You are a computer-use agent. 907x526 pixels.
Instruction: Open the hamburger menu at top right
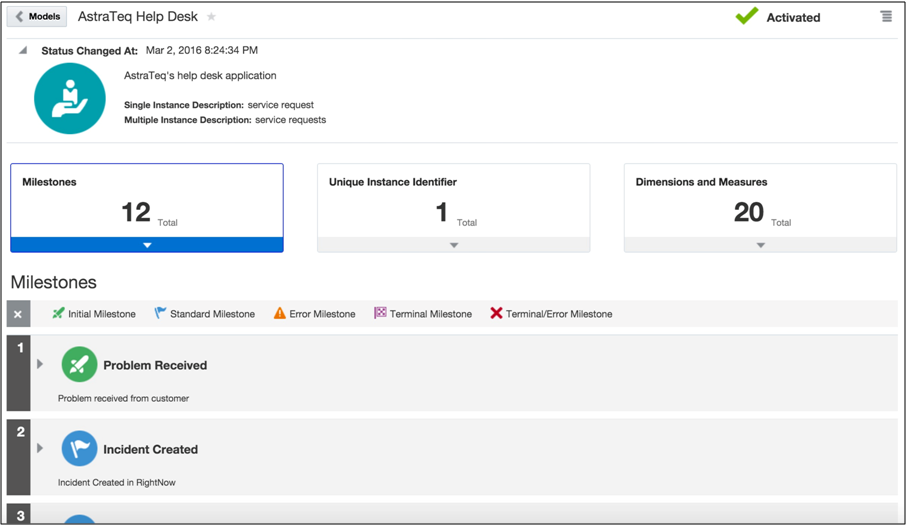(886, 16)
